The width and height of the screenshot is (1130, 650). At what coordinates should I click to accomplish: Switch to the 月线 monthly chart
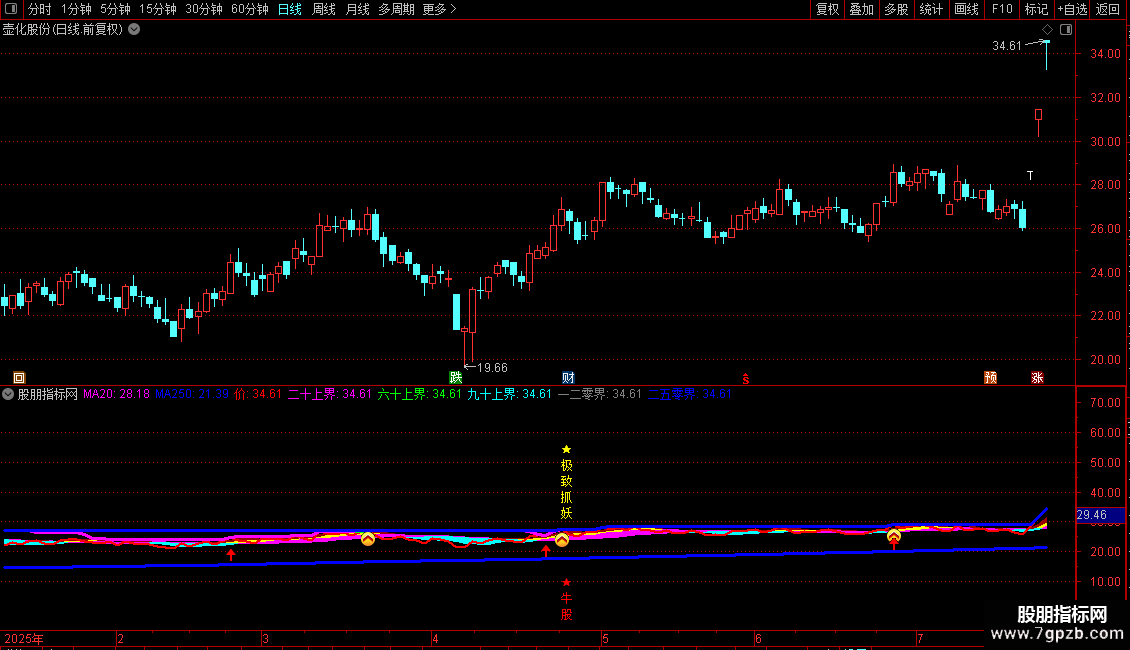tap(357, 9)
